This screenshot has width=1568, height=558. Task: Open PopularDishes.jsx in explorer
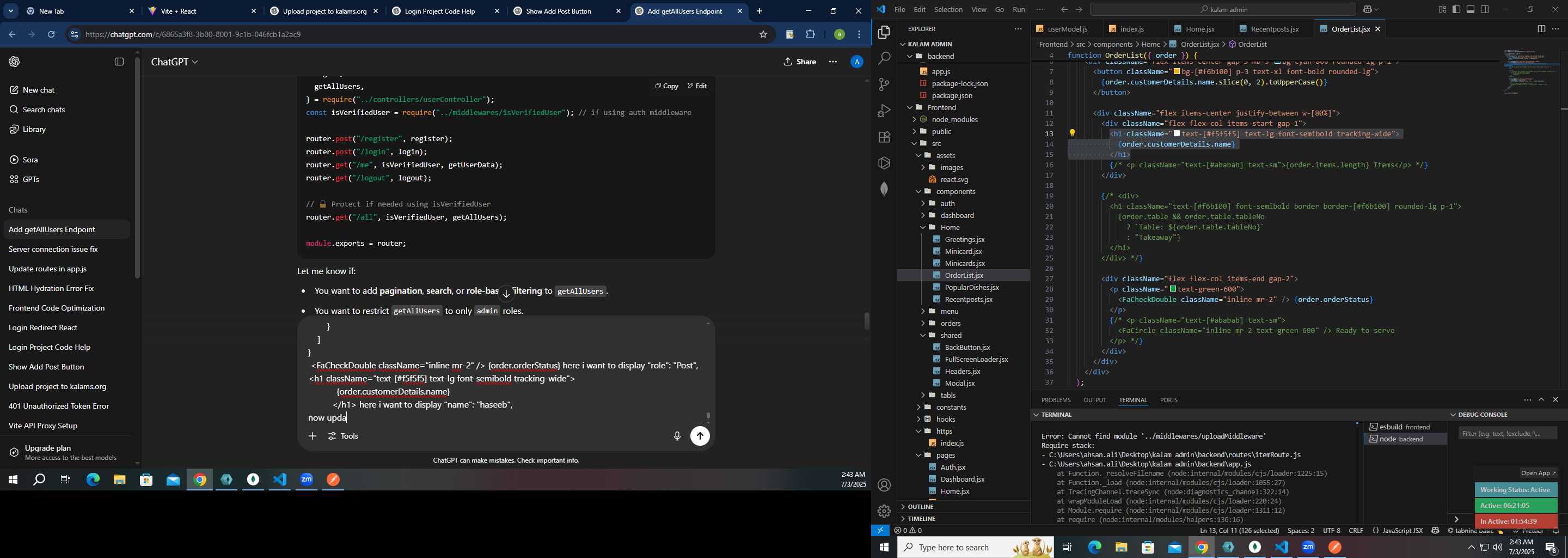tap(971, 288)
